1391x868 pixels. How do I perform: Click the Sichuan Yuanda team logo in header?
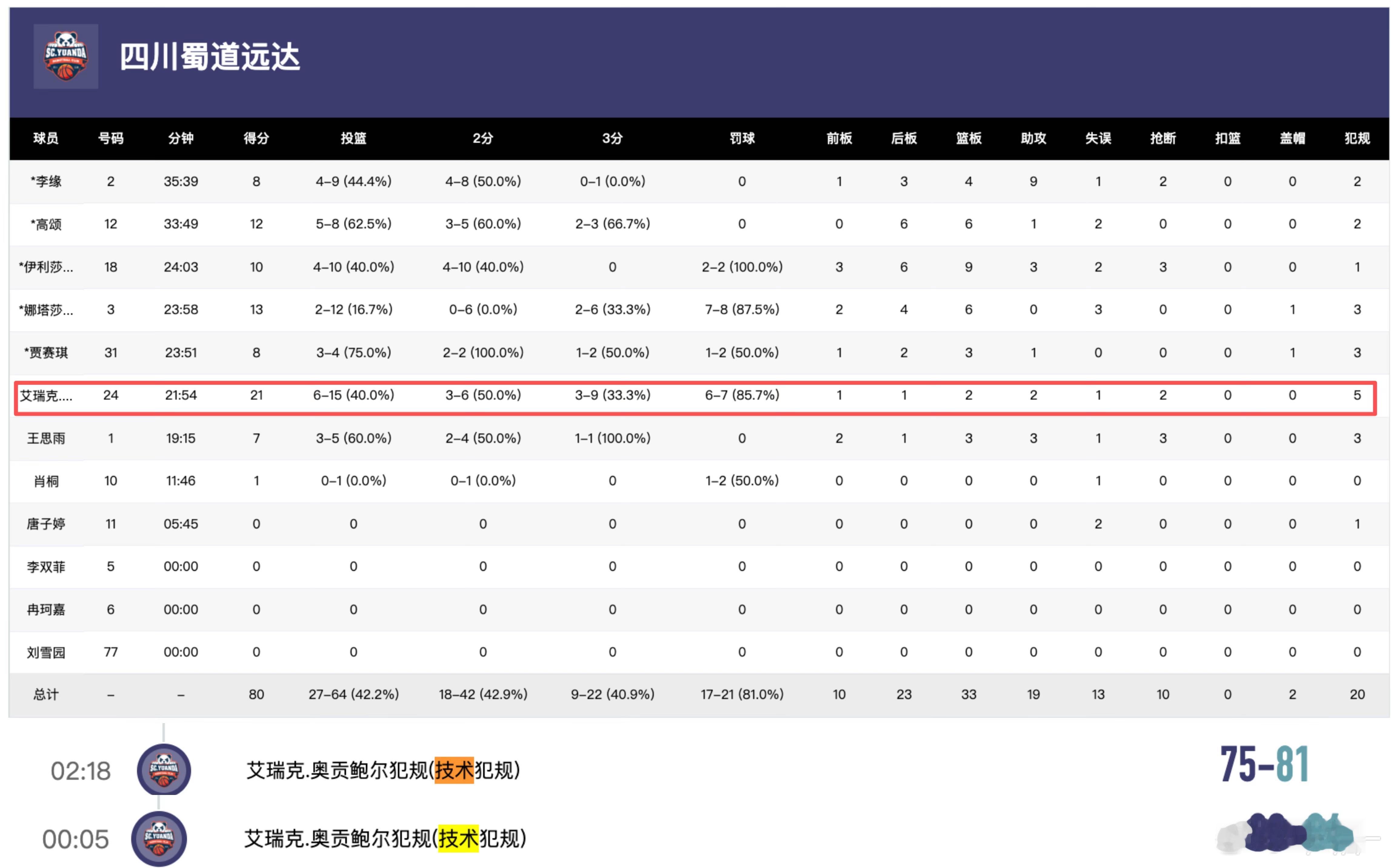click(65, 56)
